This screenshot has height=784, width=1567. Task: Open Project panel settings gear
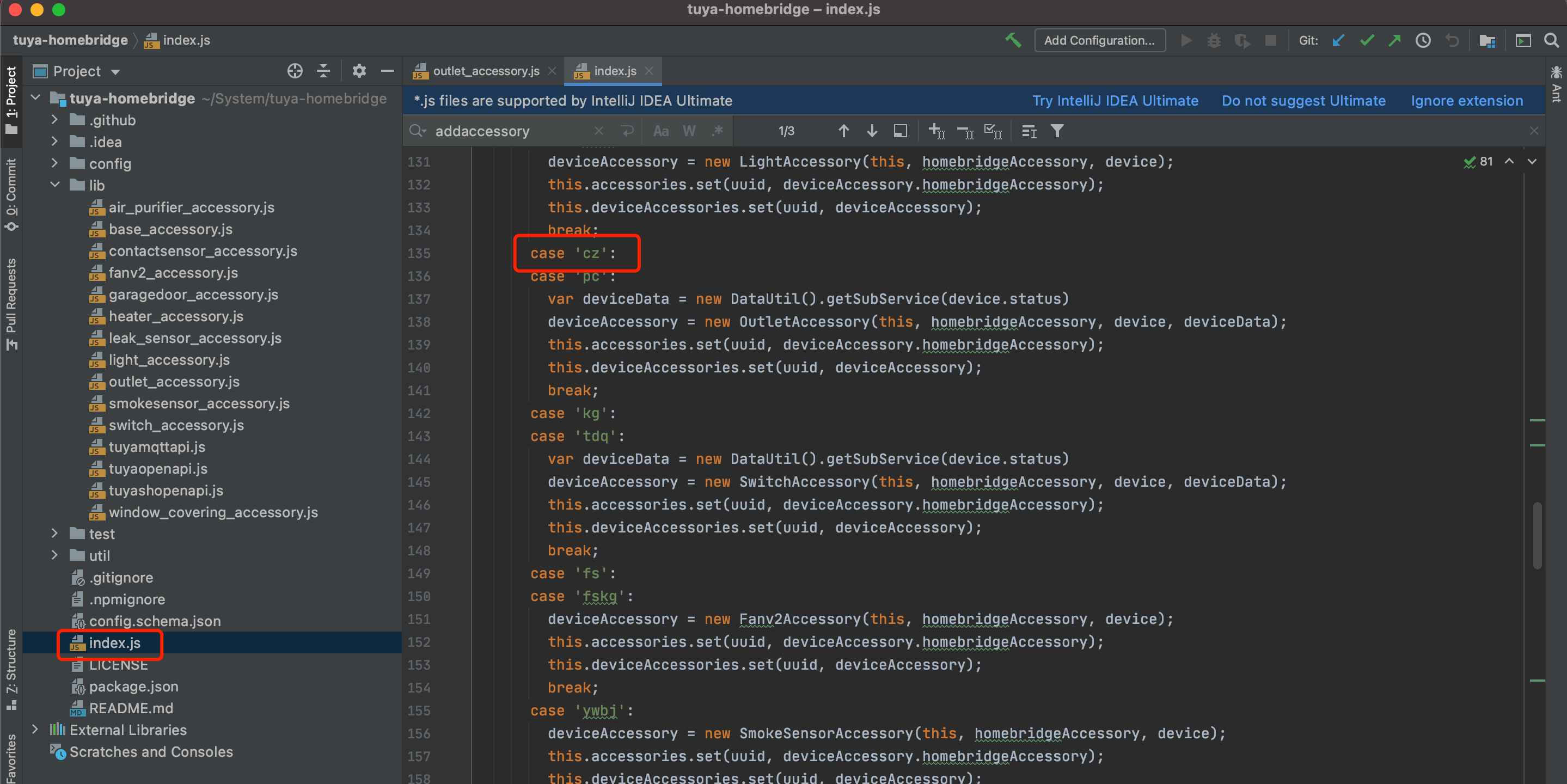pos(359,71)
